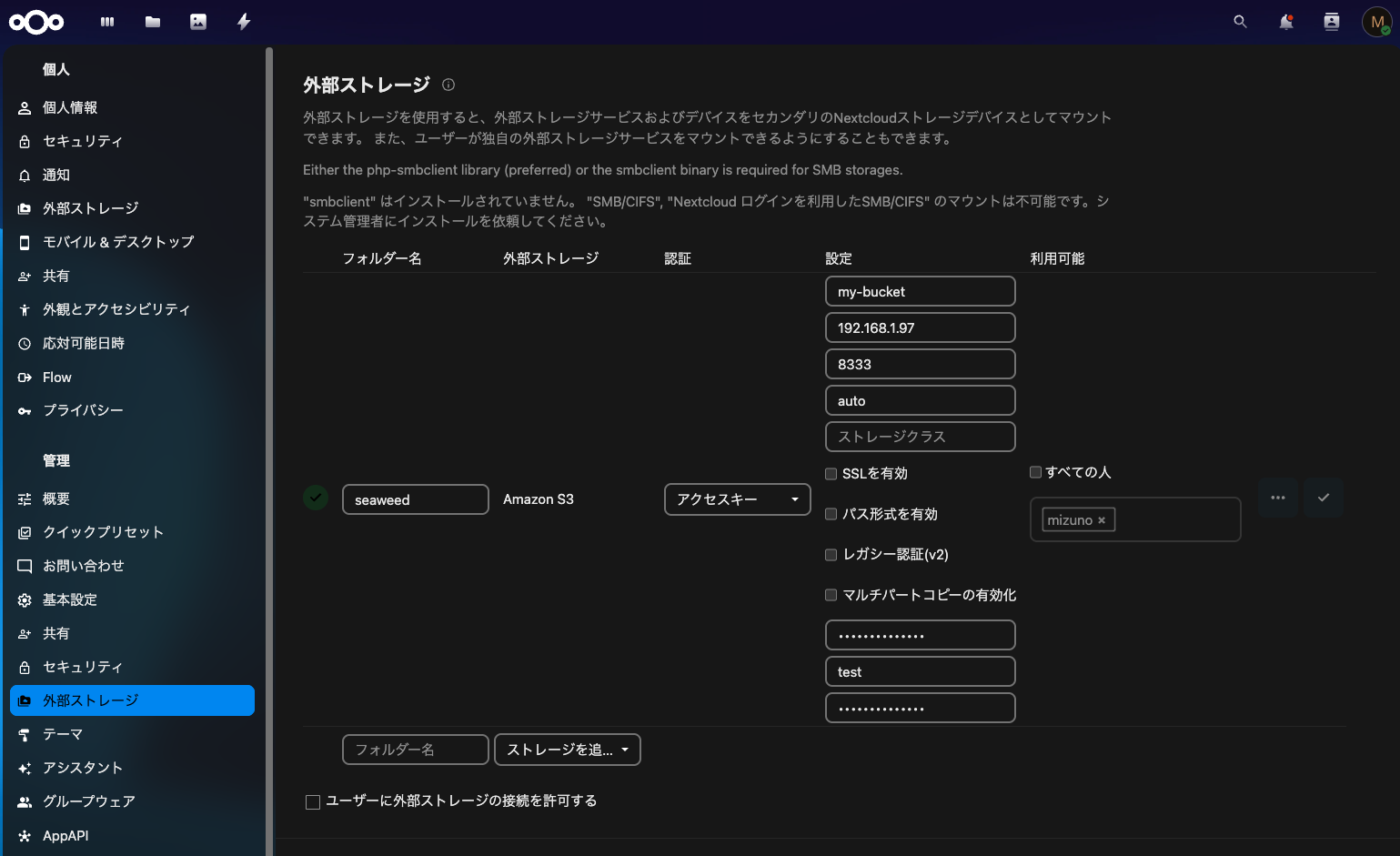
Task: Open the three-dots more options menu
Action: pos(1278,498)
